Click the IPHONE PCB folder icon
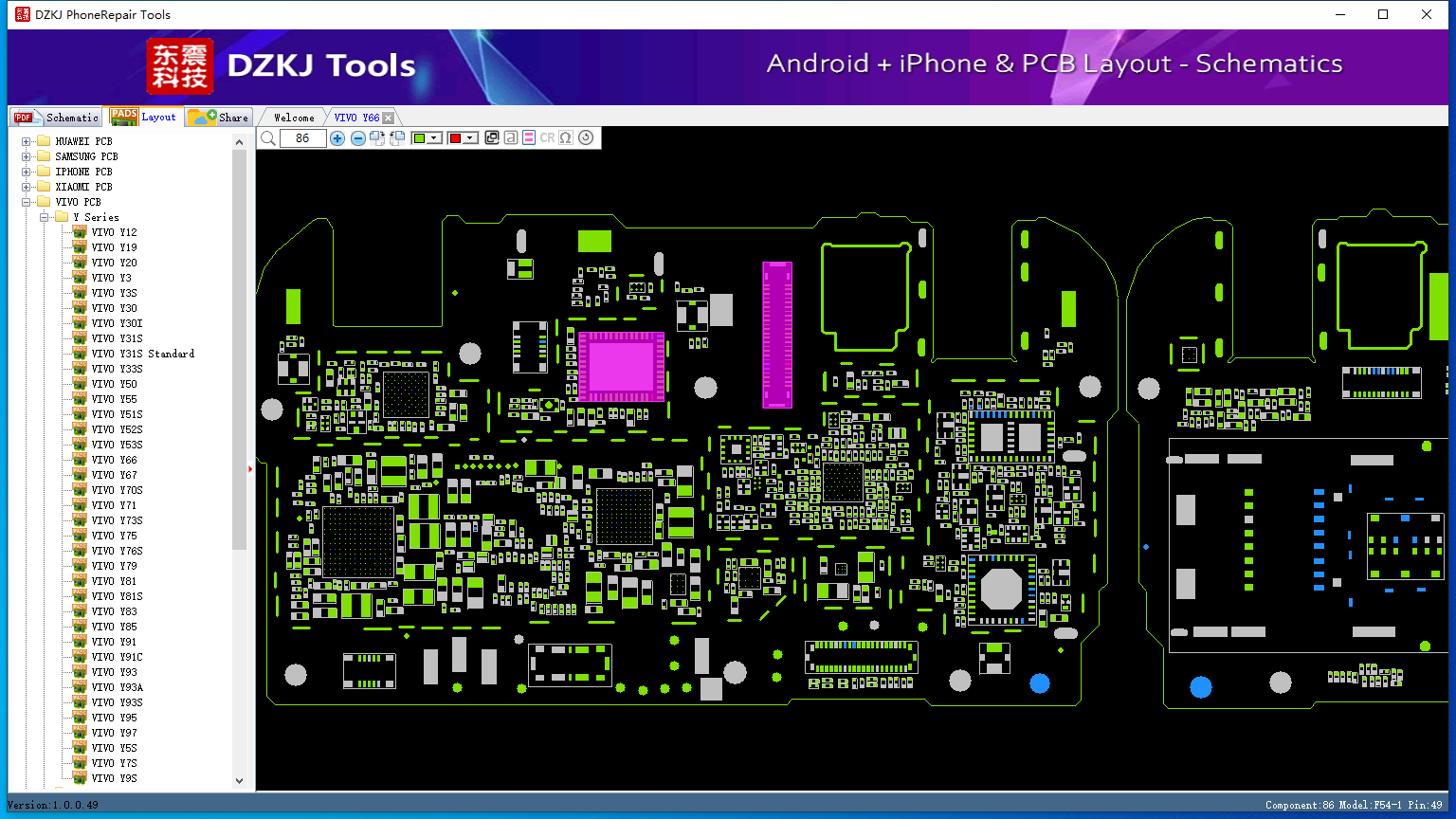The width and height of the screenshot is (1456, 819). (43, 172)
